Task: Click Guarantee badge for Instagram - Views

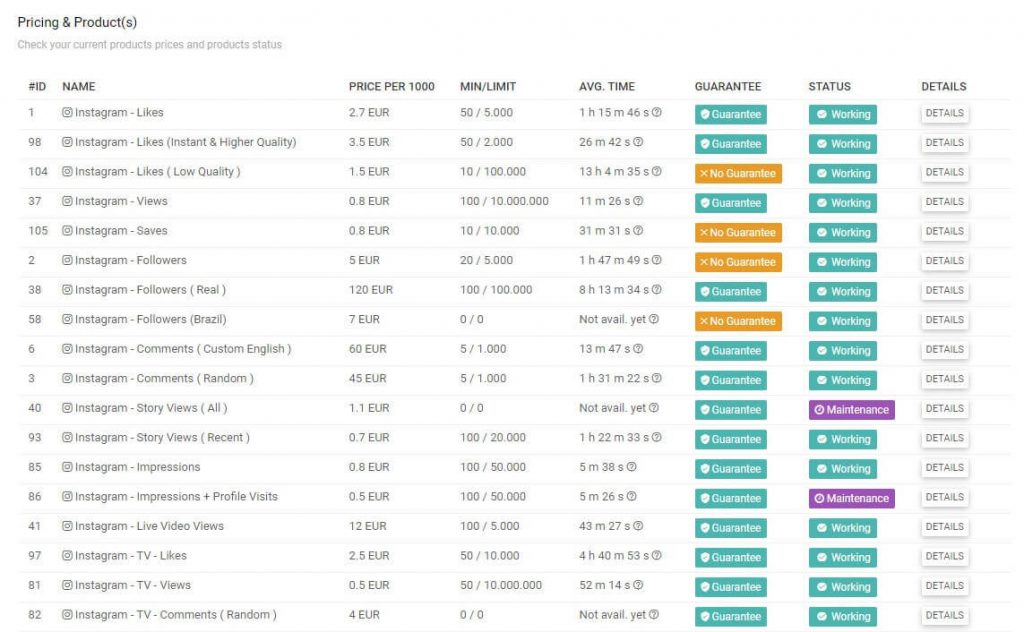Action: tap(730, 202)
